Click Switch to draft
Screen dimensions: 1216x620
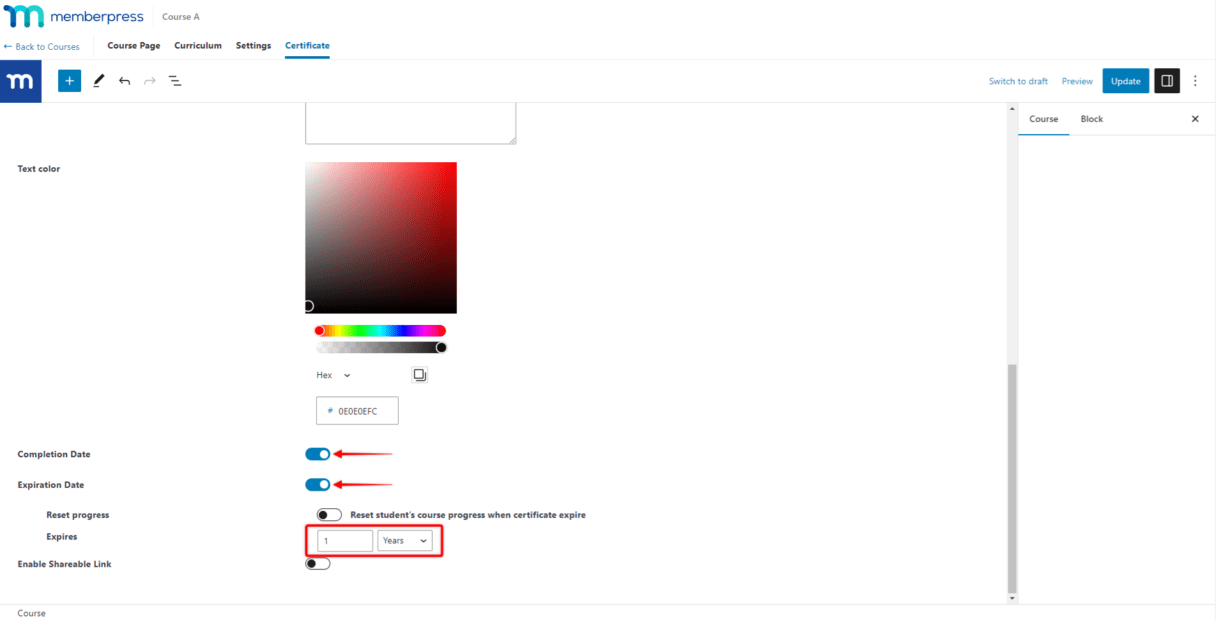(x=1018, y=81)
